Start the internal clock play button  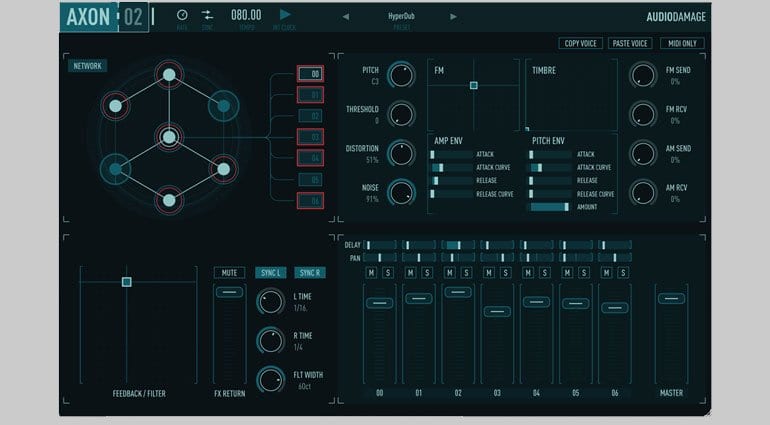coord(285,15)
